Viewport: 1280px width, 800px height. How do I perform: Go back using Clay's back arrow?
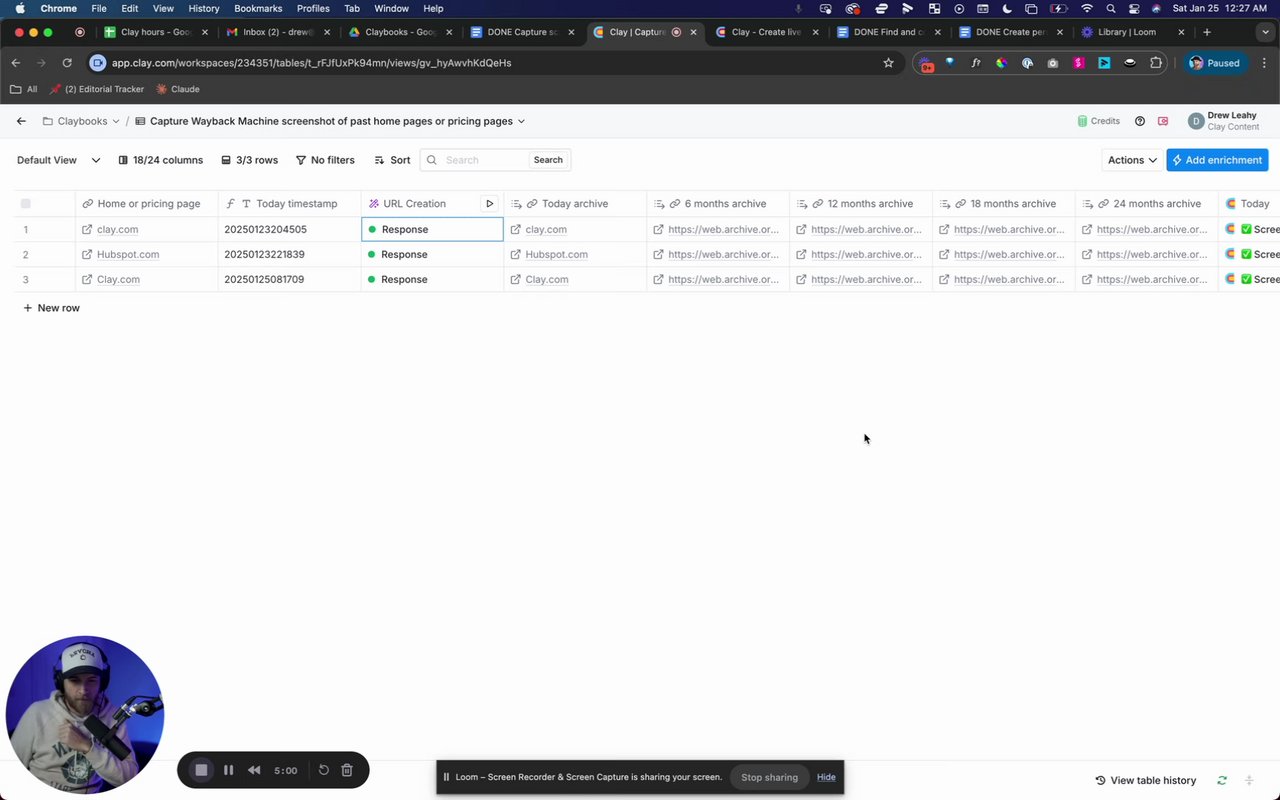click(21, 121)
